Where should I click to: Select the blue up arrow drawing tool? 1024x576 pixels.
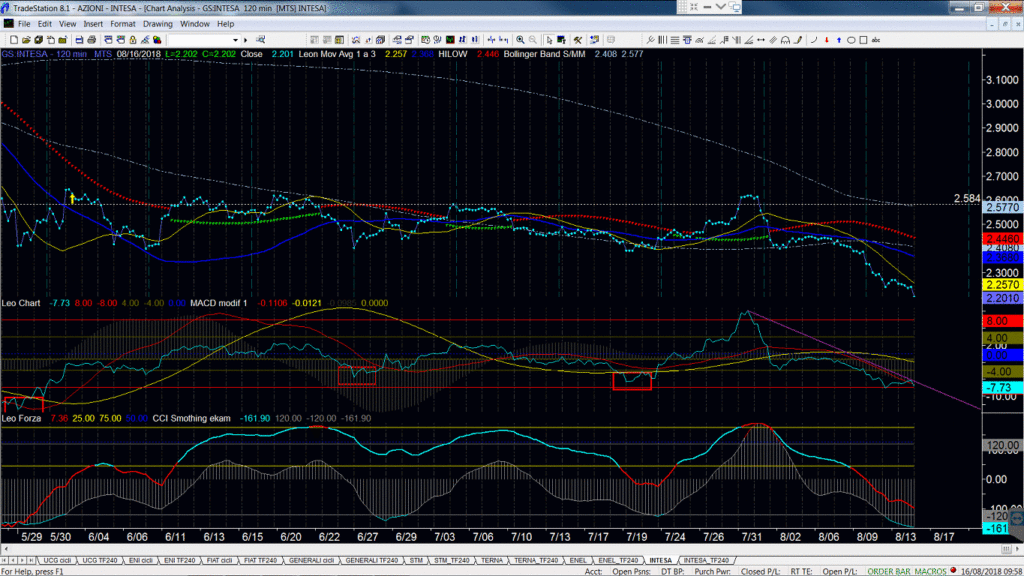(839, 40)
